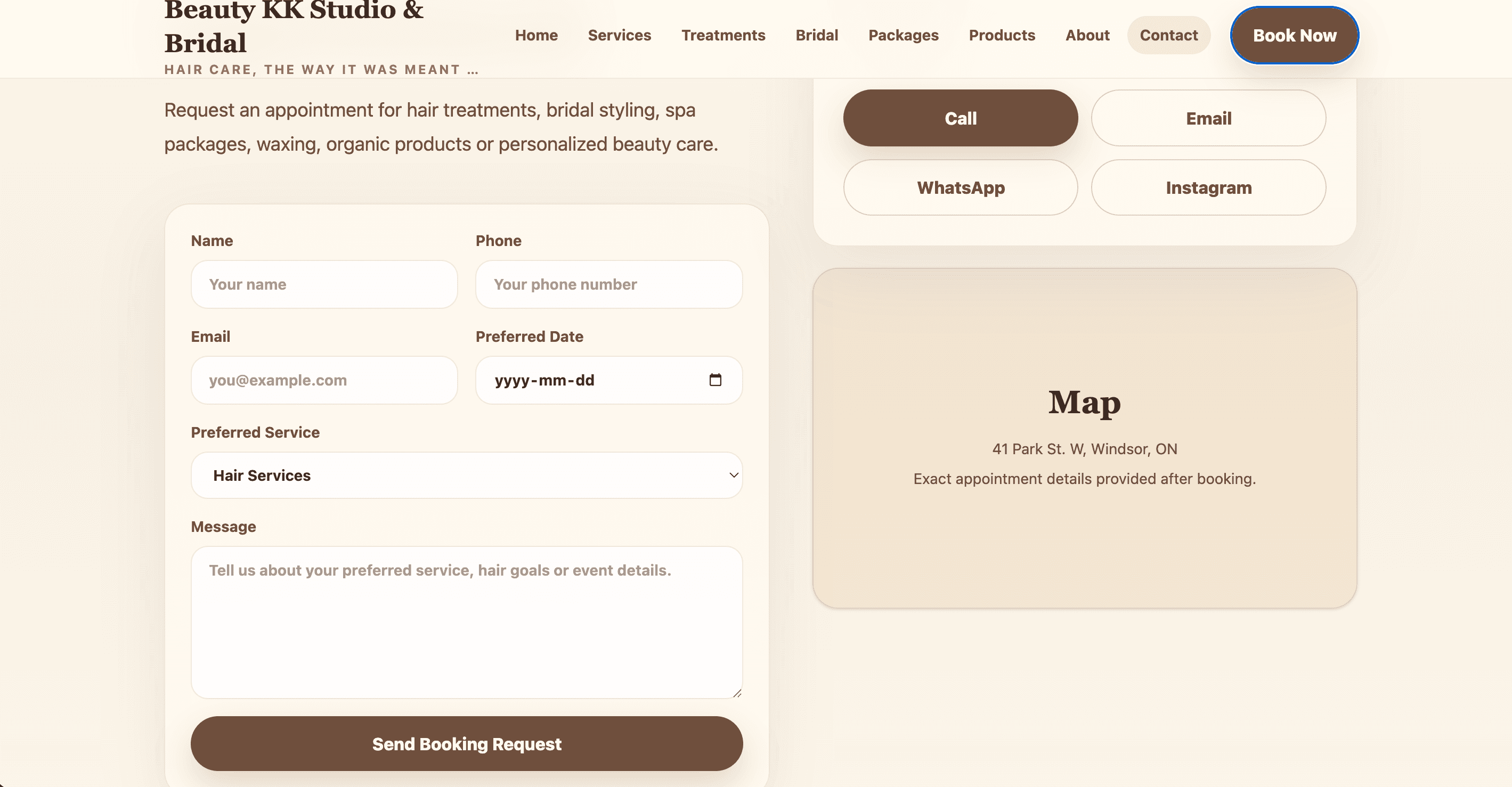
Task: Click the Message label above the text area
Action: click(x=224, y=527)
